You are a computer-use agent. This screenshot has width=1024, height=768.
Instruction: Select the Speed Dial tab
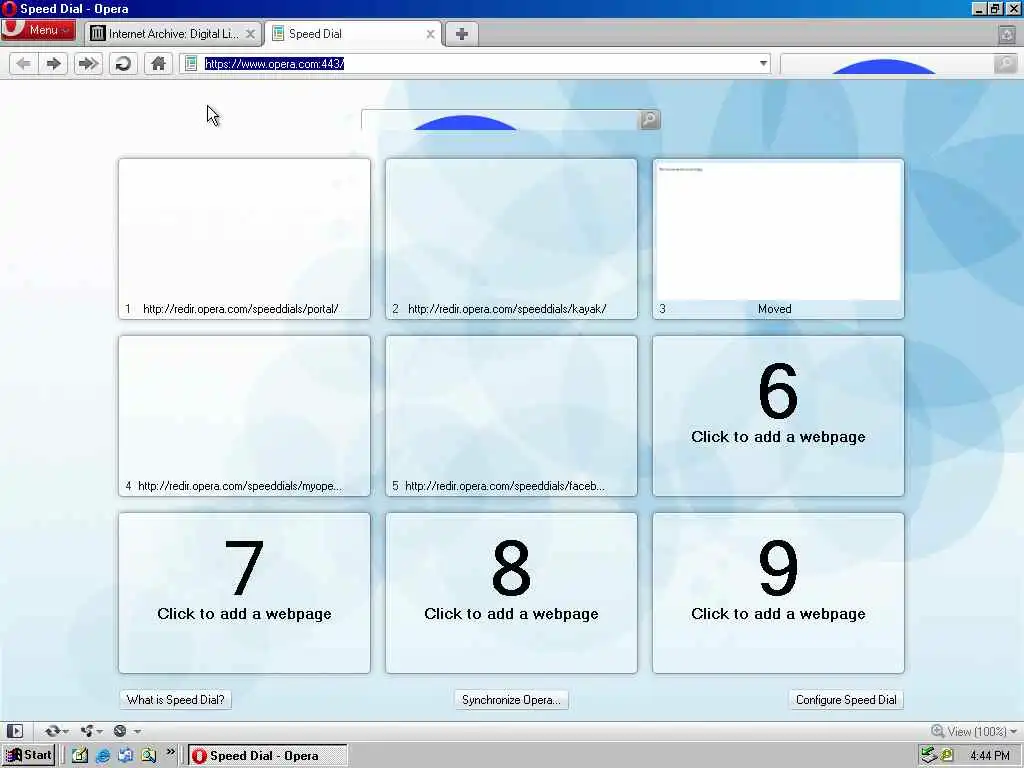coord(353,34)
